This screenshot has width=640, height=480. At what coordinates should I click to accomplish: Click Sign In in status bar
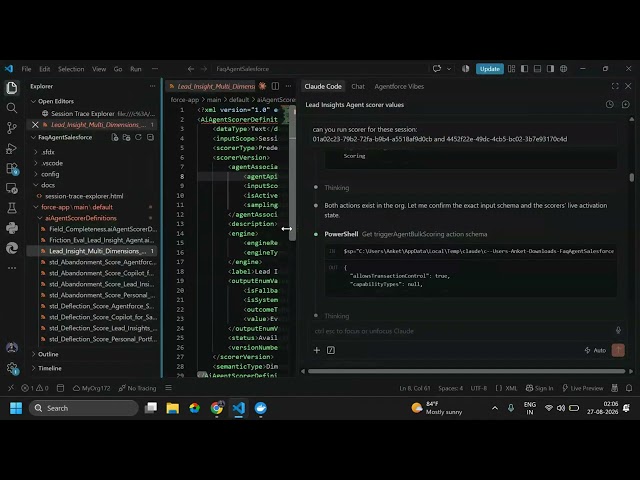click(540, 388)
